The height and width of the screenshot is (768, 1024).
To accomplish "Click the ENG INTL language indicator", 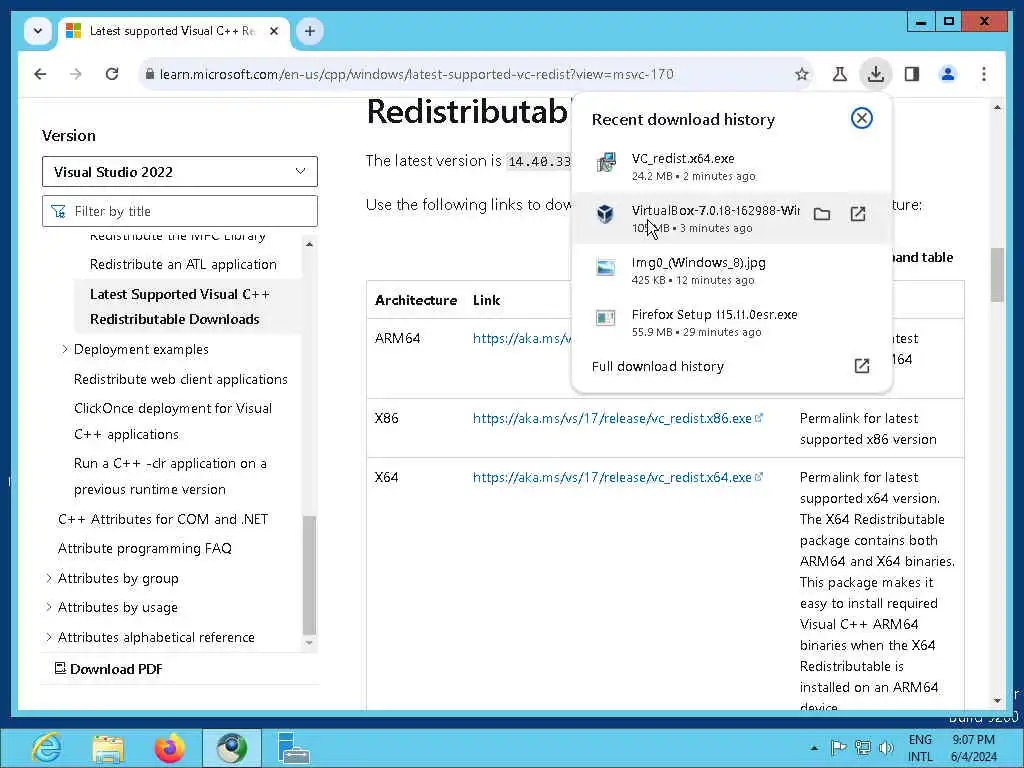I will 920,748.
